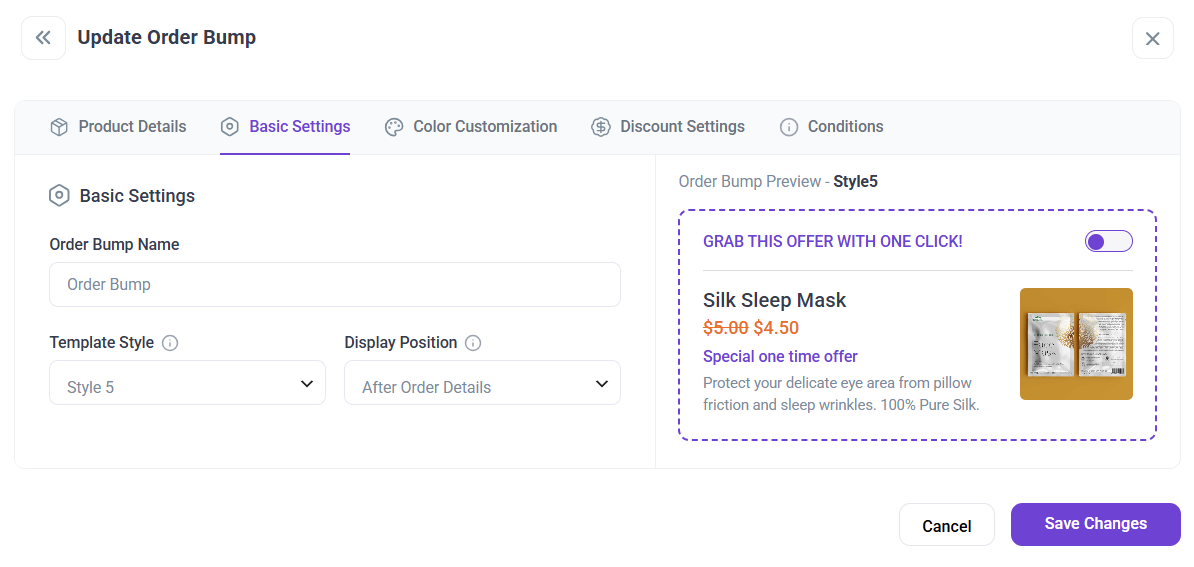
Task: Click the Display Position info icon
Action: (x=474, y=343)
